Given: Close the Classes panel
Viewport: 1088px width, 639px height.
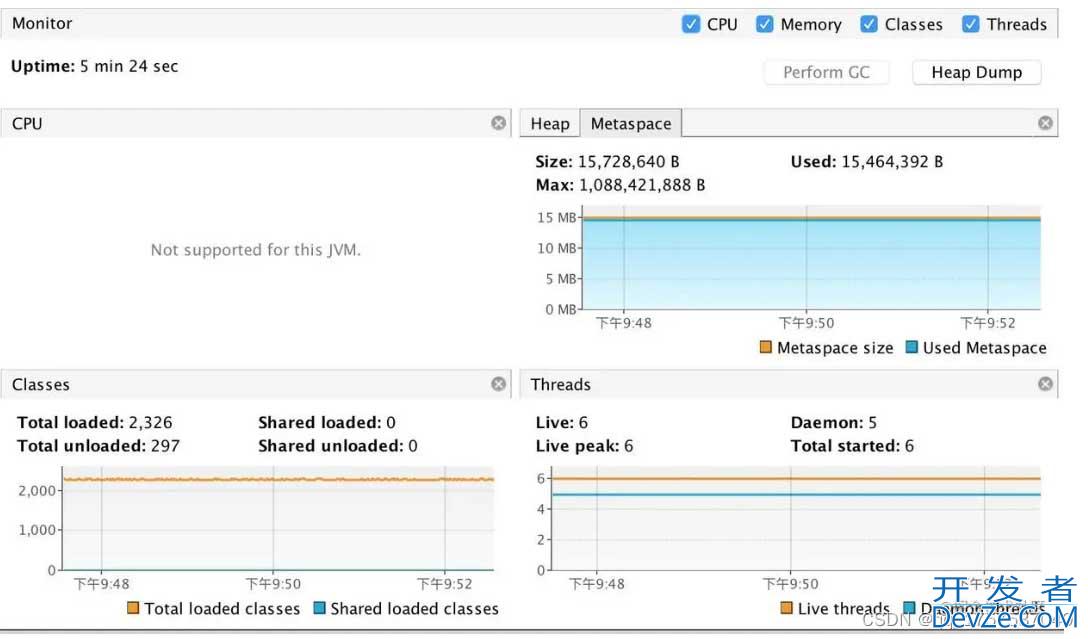Looking at the screenshot, I should click(x=498, y=384).
